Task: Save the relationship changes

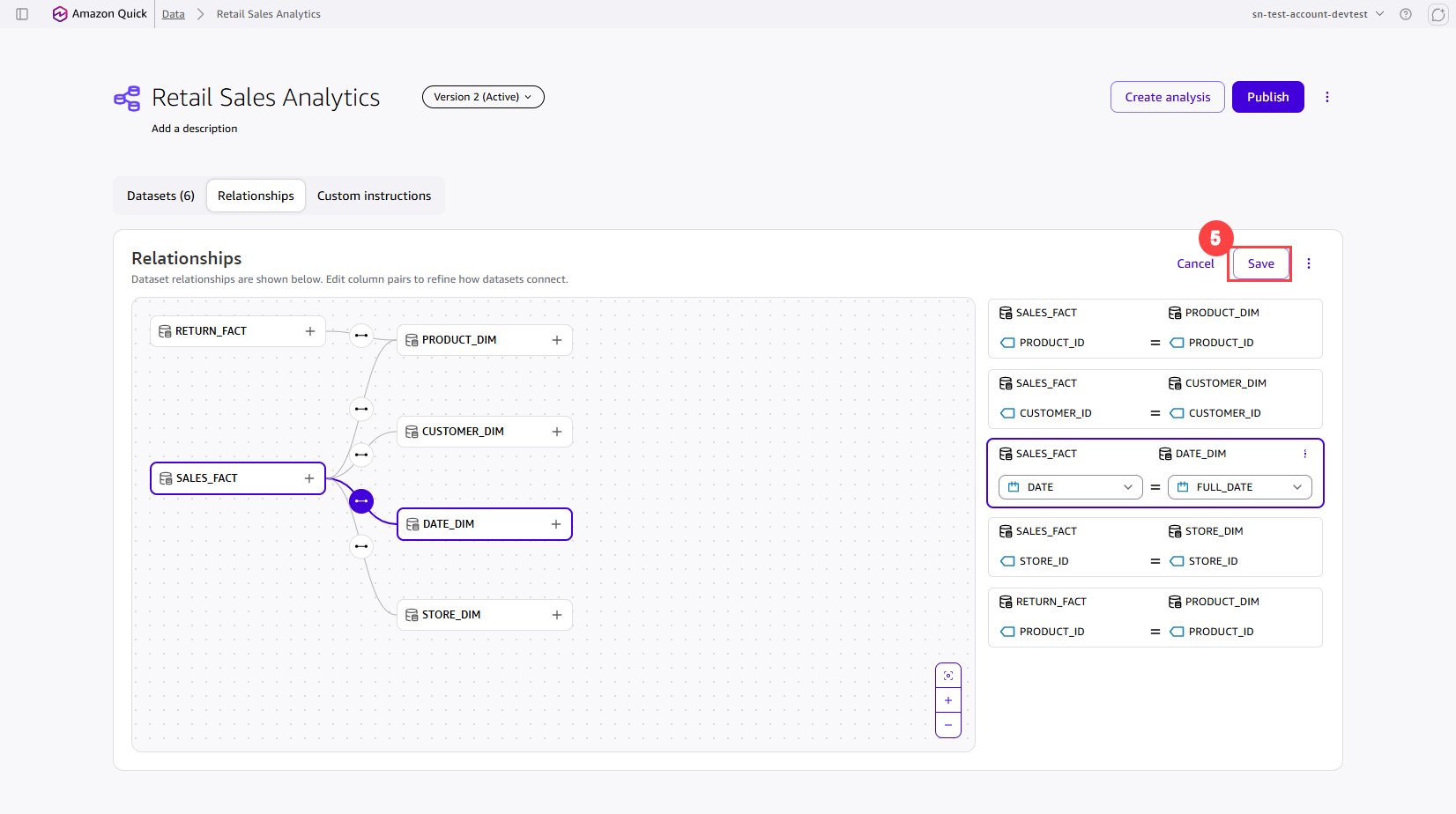Action: (1260, 263)
